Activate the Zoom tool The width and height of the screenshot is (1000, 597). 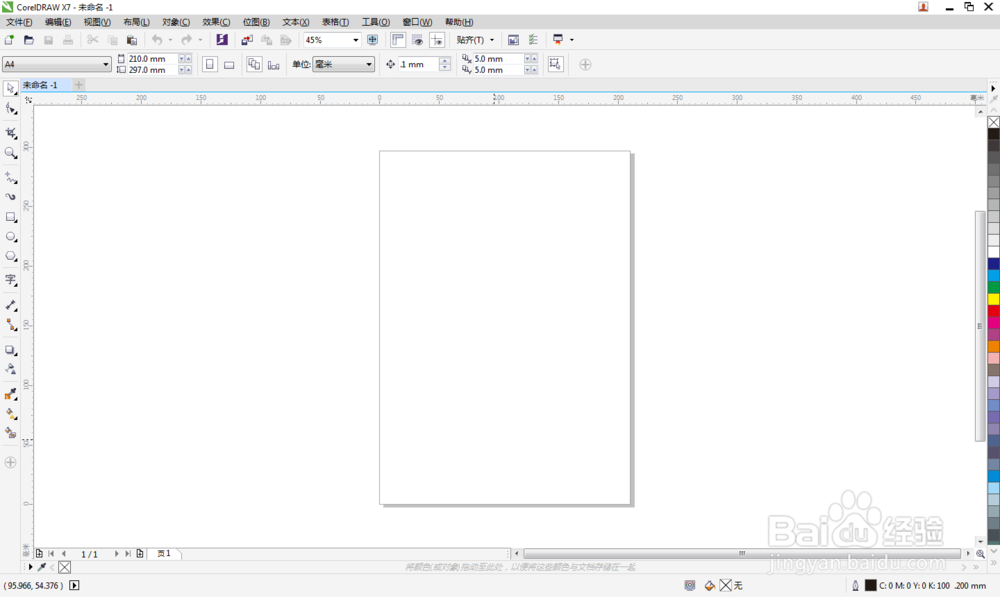click(11, 151)
